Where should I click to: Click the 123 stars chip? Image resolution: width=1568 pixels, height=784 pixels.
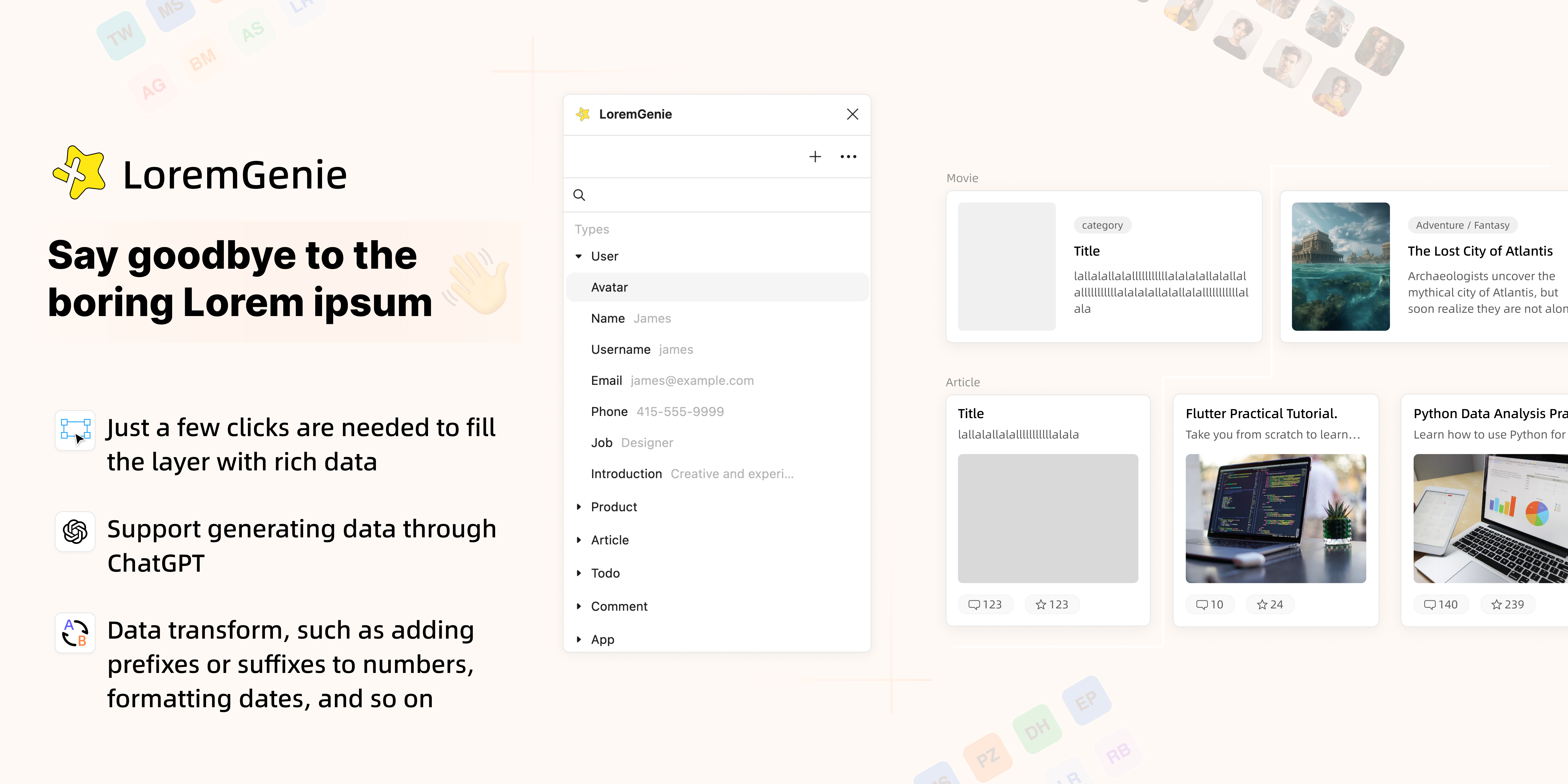point(1052,604)
